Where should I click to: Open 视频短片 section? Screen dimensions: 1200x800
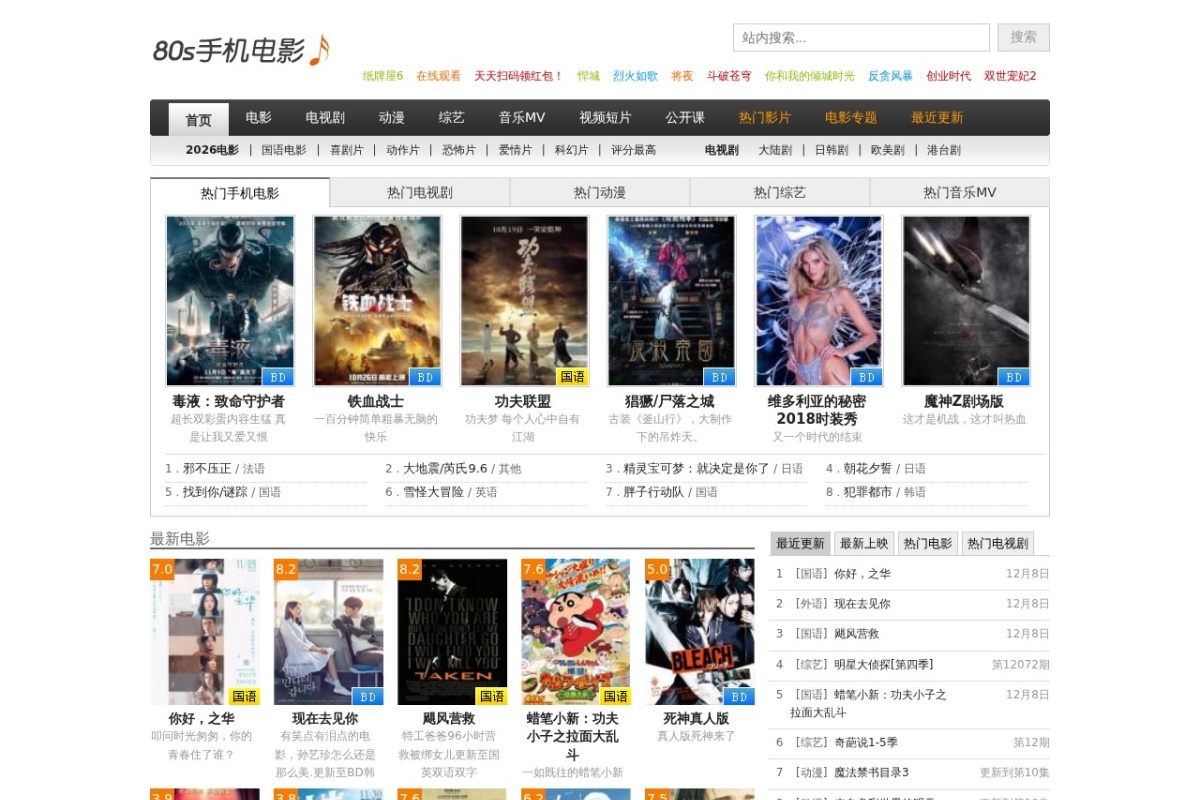[605, 118]
